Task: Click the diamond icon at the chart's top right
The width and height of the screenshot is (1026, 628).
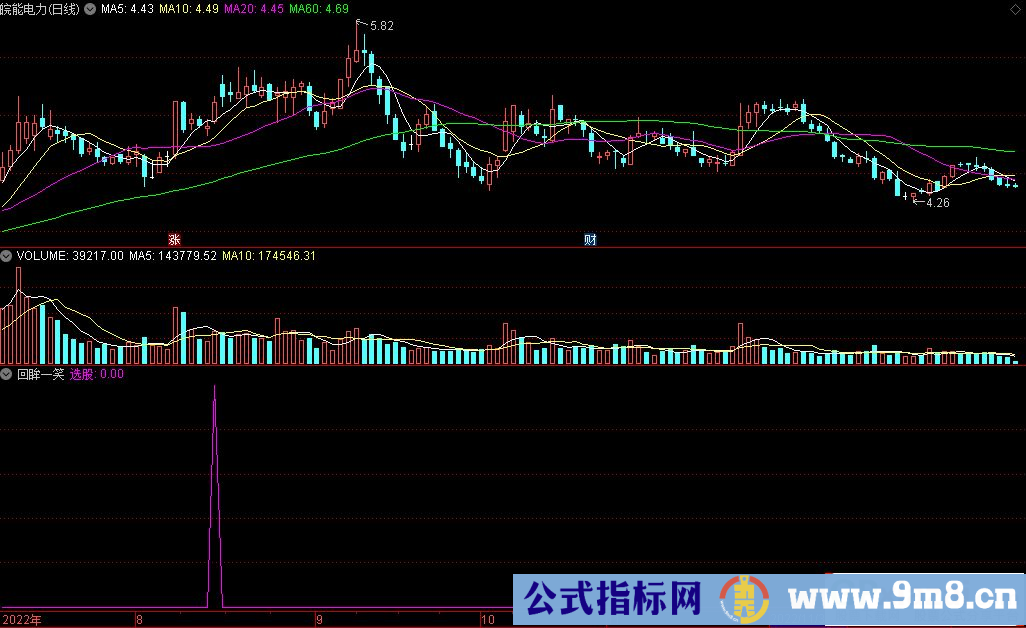Action: point(1015,9)
